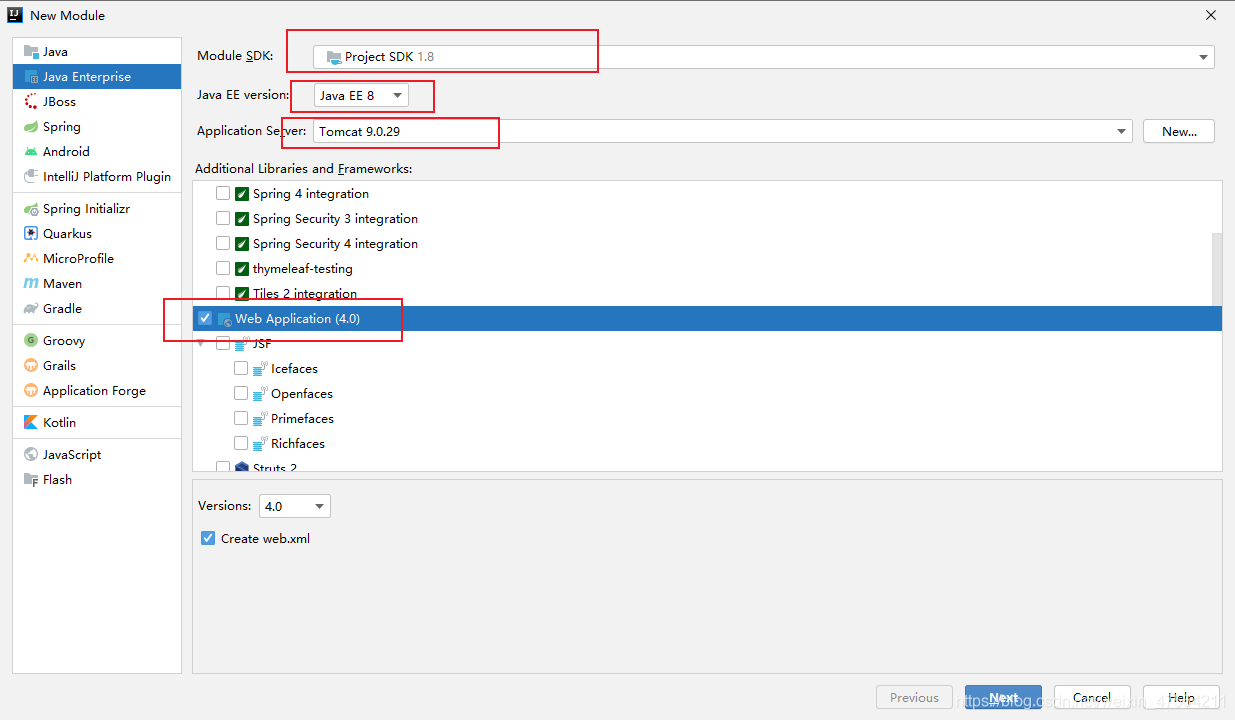Select IntelliJ Platform Plugin module type
1235x720 pixels.
point(97,176)
